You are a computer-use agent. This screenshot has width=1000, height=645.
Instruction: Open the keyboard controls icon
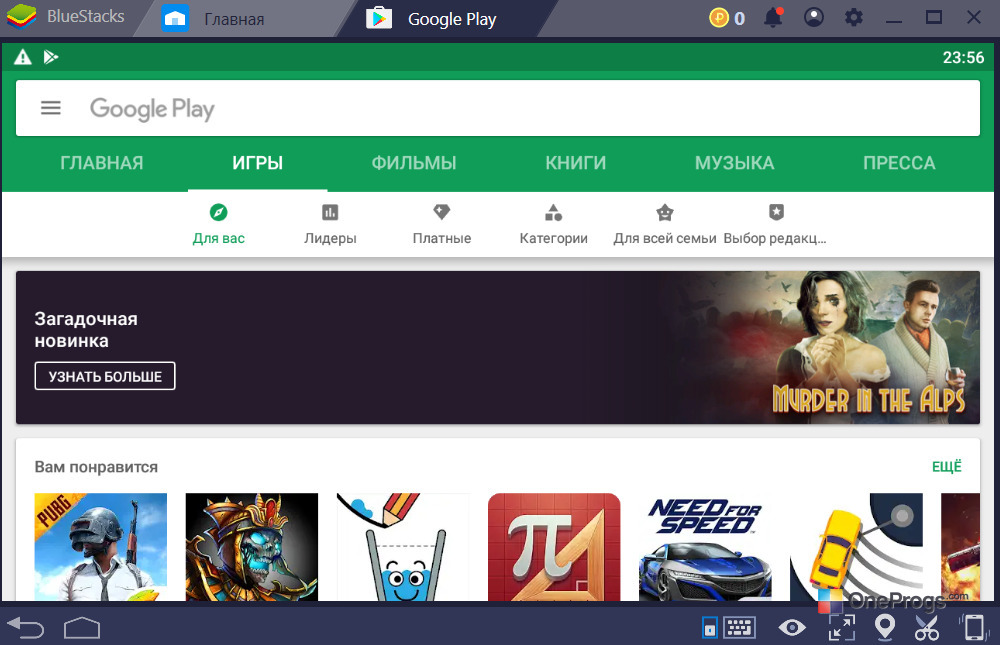pyautogui.click(x=739, y=628)
